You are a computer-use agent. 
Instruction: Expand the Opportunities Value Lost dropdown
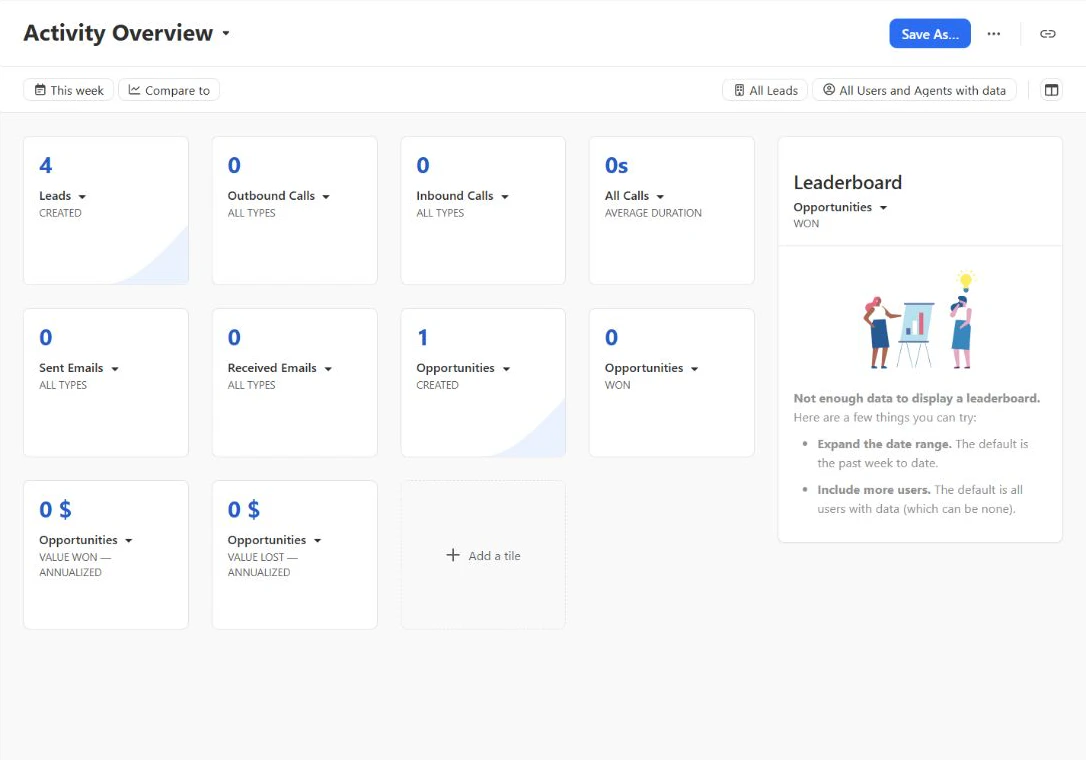point(317,540)
